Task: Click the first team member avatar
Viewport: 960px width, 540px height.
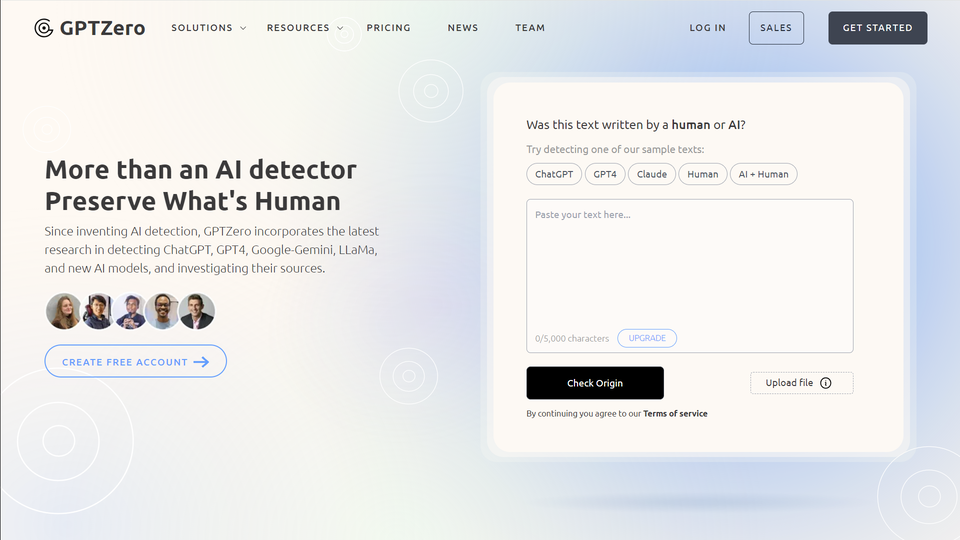Action: (63, 311)
